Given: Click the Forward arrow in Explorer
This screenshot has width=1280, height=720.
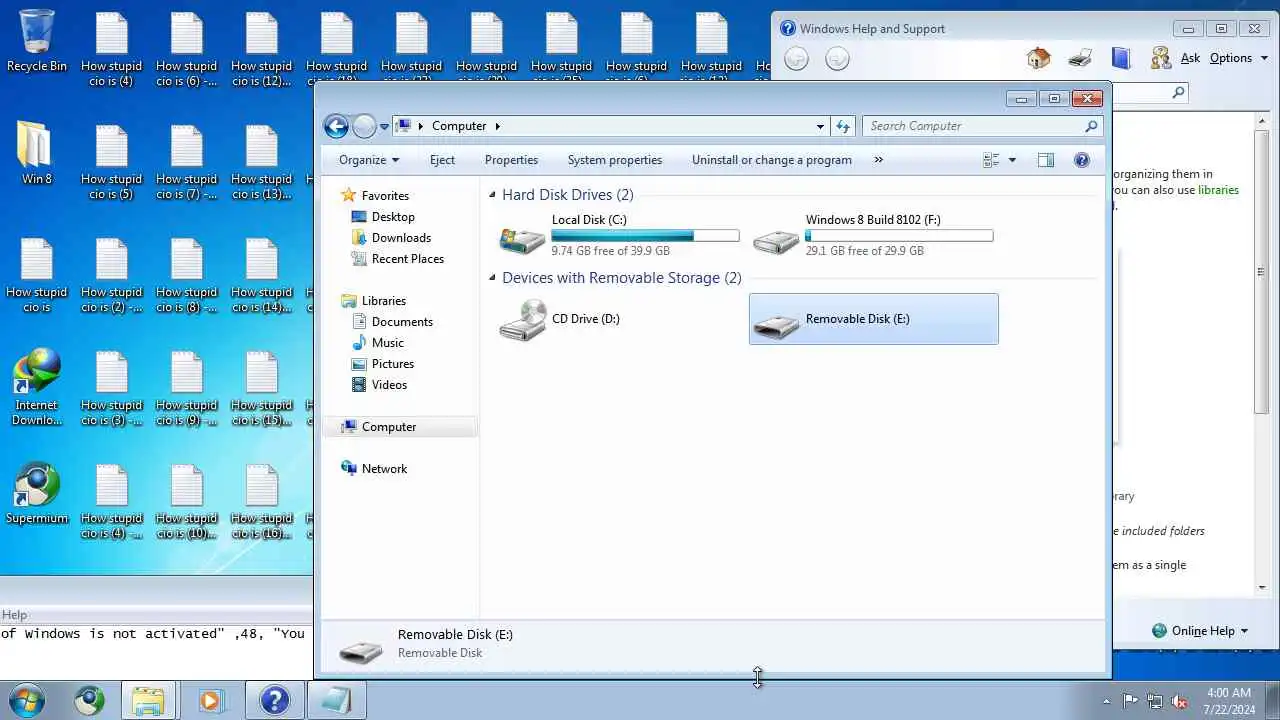Looking at the screenshot, I should (364, 126).
